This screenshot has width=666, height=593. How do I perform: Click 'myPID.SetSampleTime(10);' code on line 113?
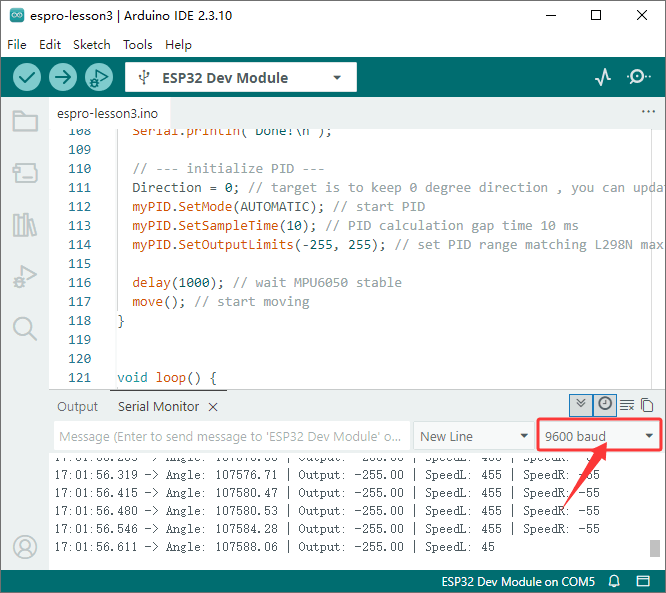point(224,226)
